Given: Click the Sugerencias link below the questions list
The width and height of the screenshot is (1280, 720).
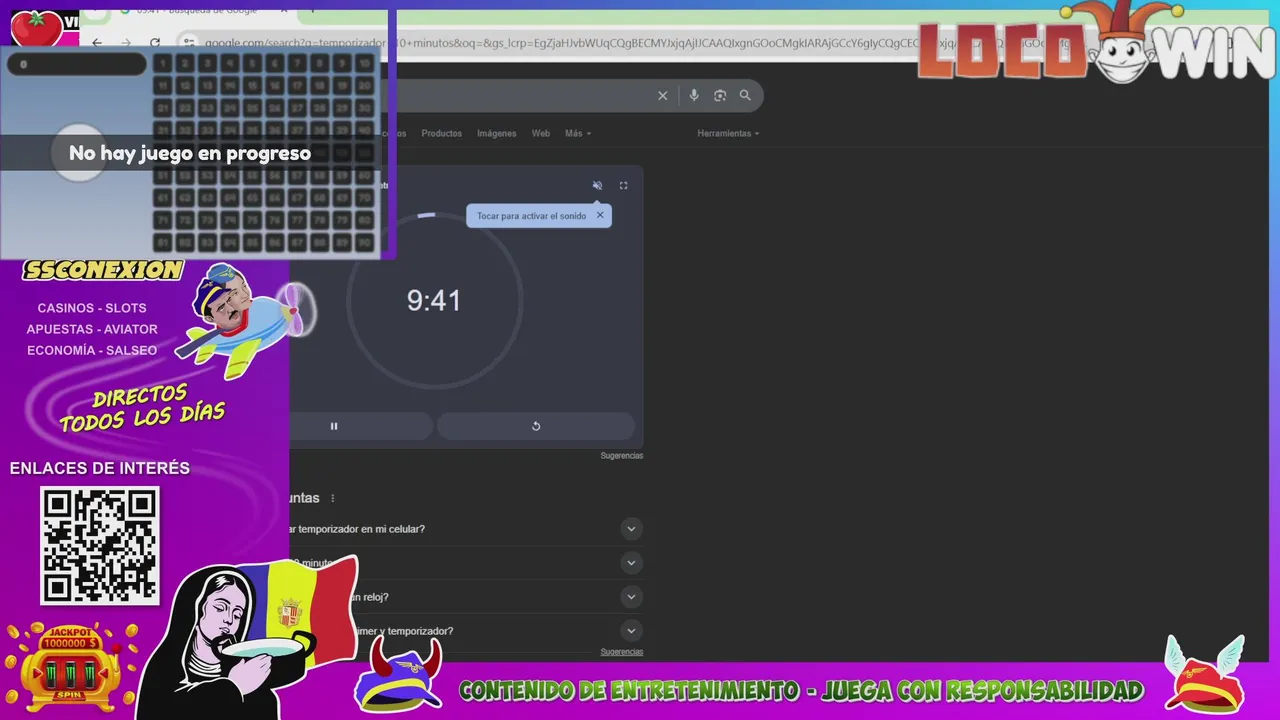Looking at the screenshot, I should coord(621,652).
